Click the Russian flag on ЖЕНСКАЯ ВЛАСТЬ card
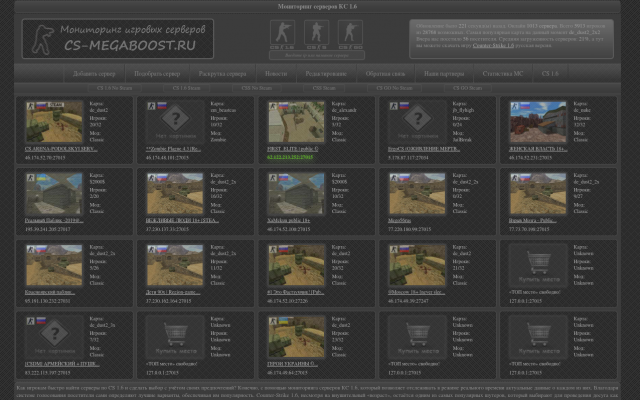 [x=525, y=106]
